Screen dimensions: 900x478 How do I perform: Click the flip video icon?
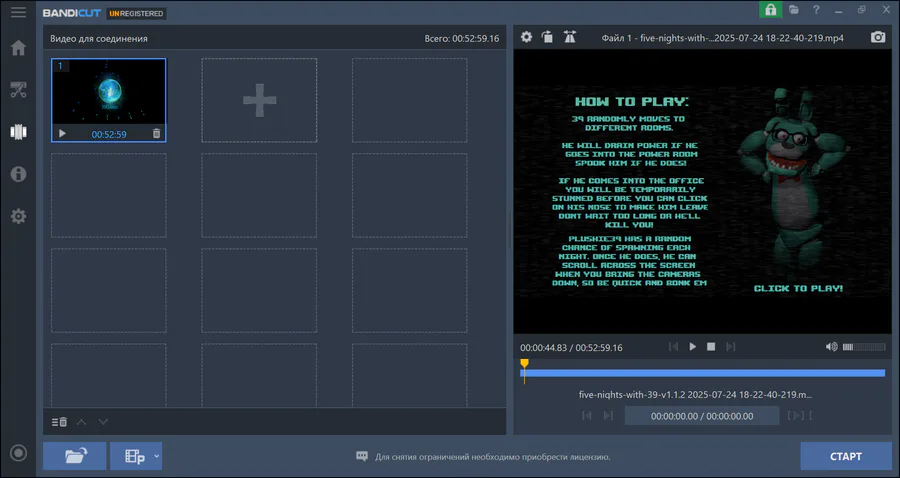tap(569, 37)
